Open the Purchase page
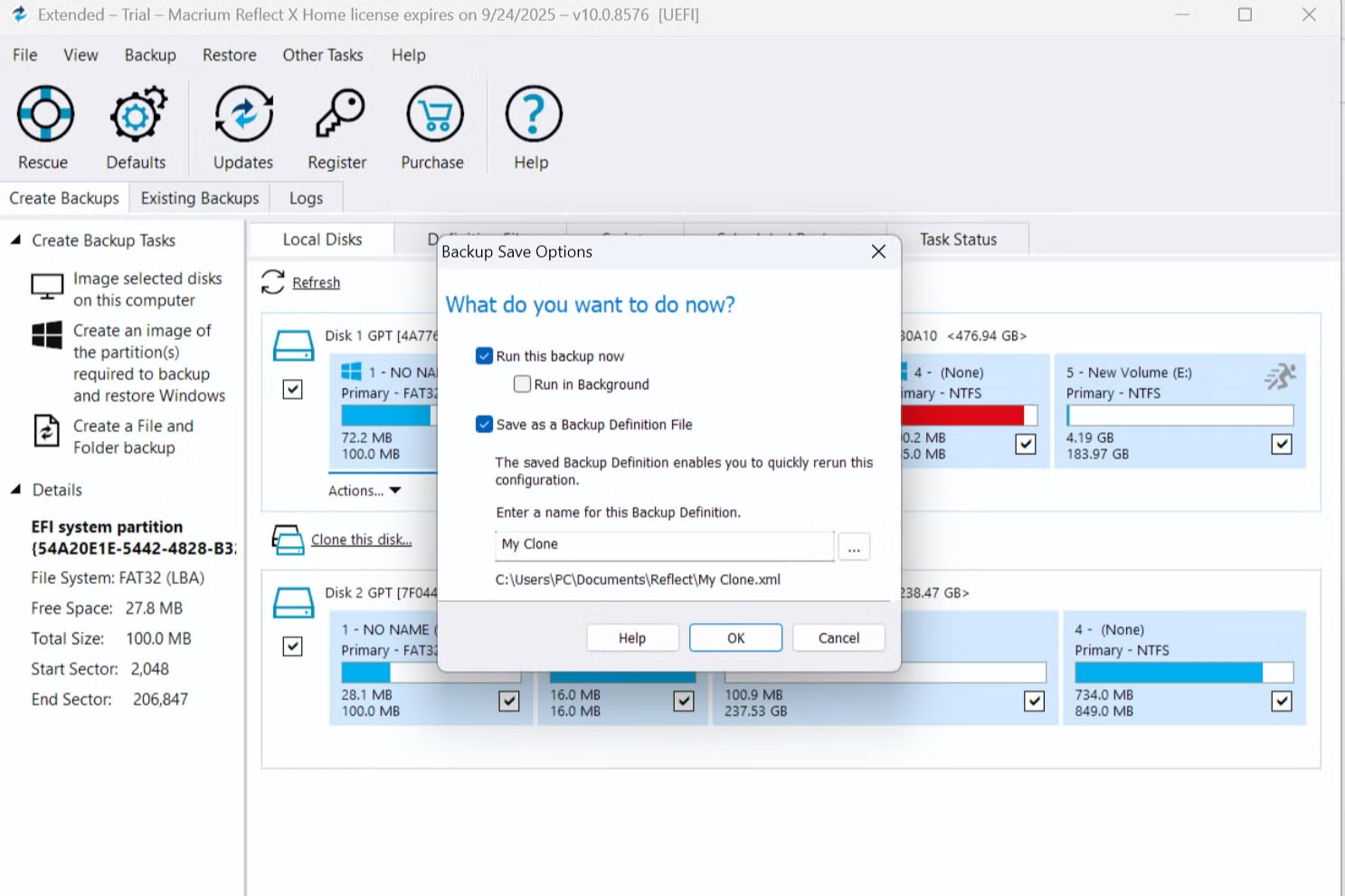 [x=432, y=127]
